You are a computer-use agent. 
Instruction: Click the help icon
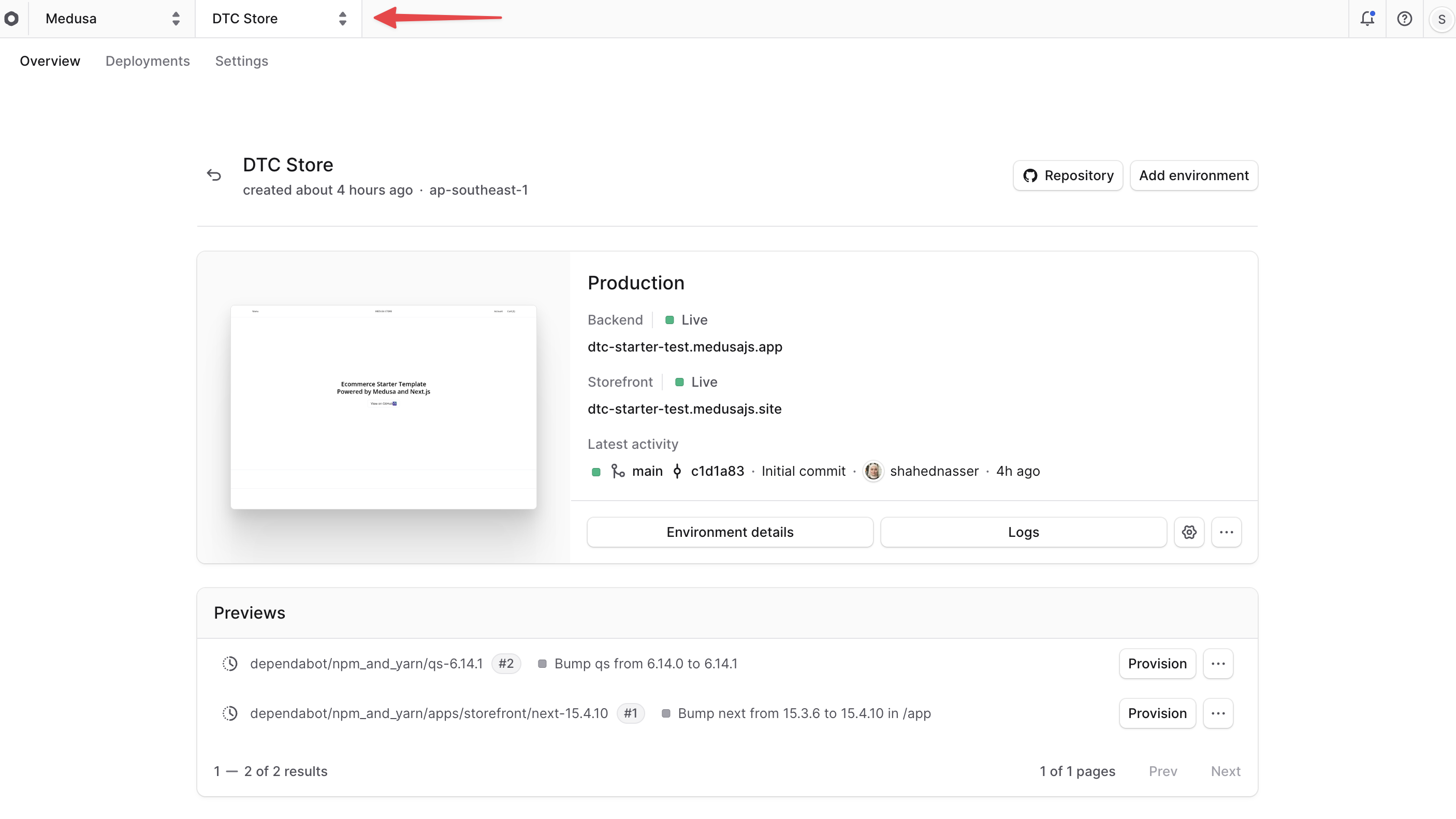1405,18
